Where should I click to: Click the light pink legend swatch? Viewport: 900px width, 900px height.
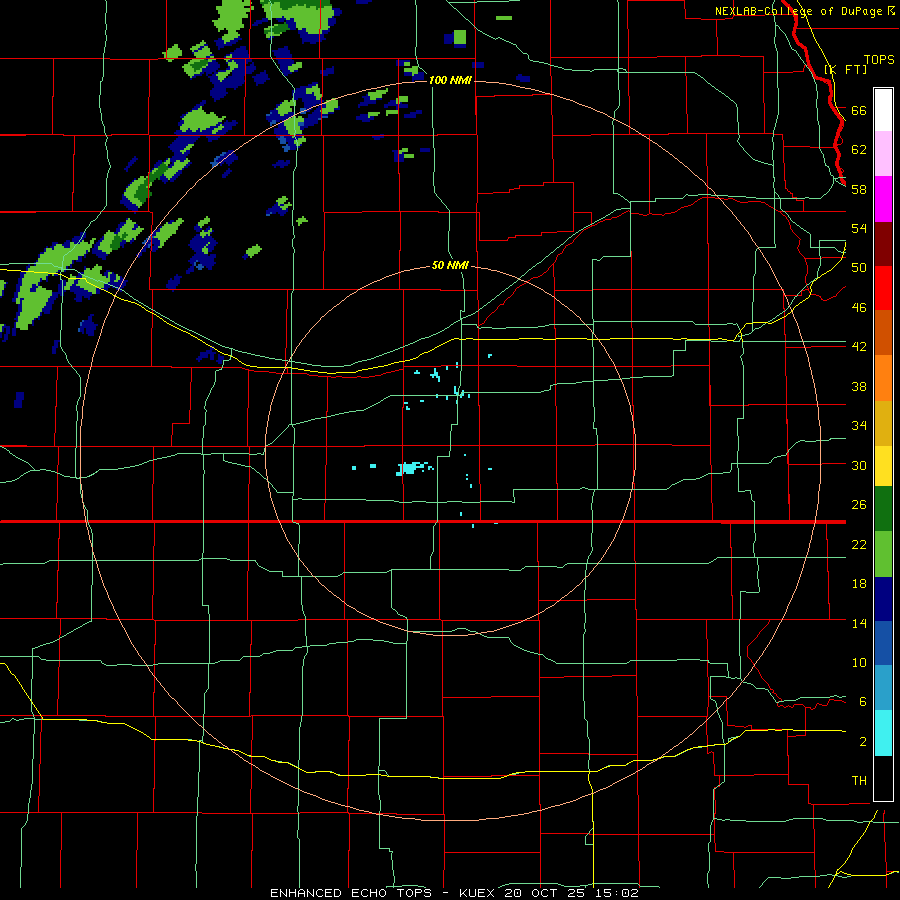883,154
